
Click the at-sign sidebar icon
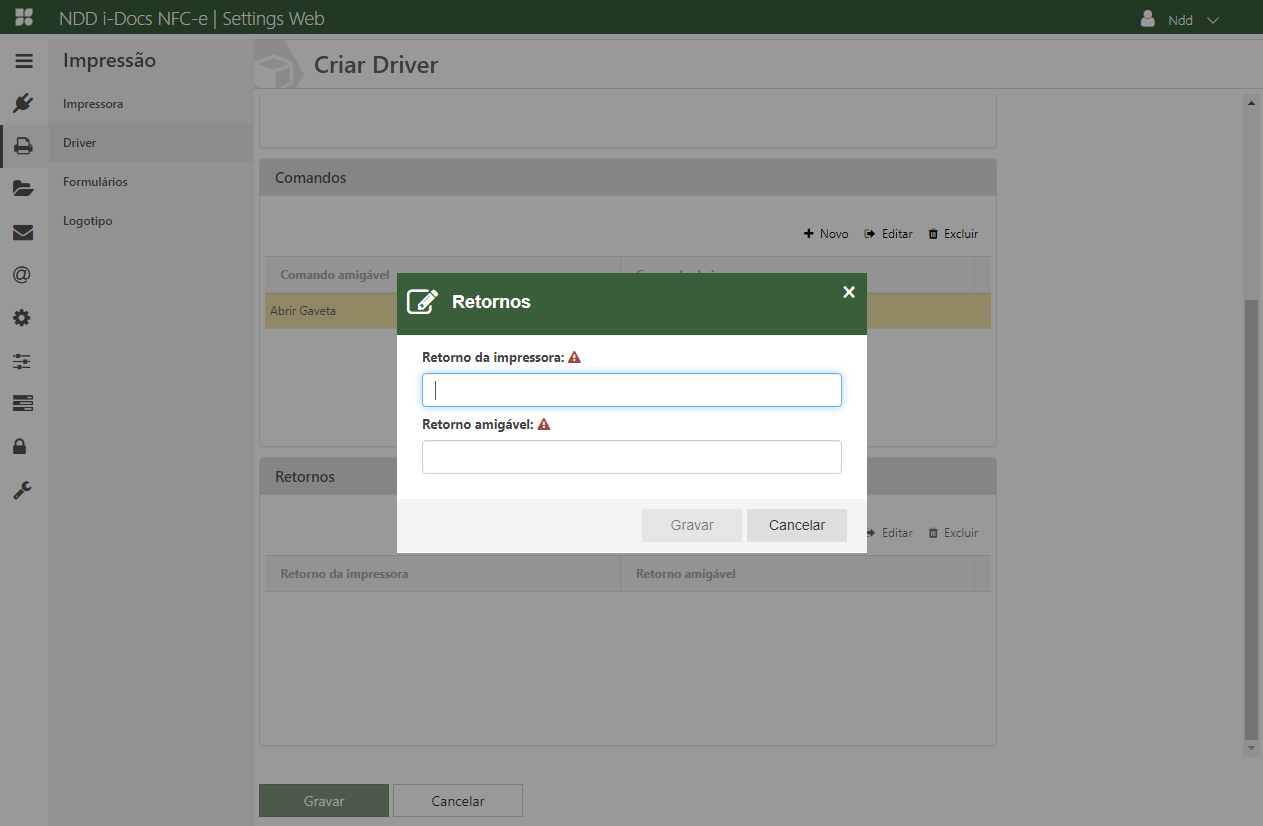[x=23, y=275]
